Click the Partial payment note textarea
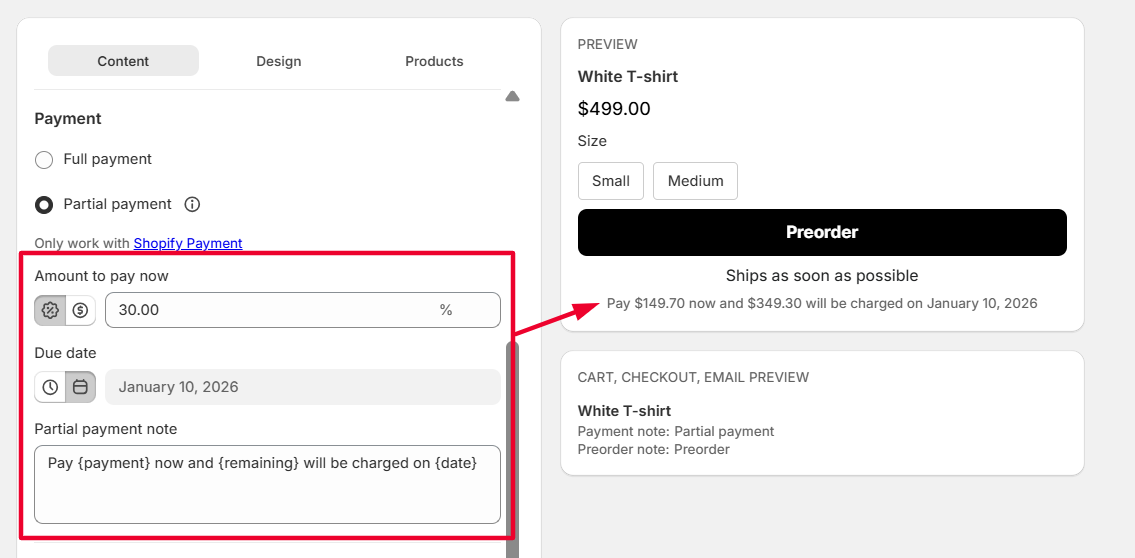 267,484
